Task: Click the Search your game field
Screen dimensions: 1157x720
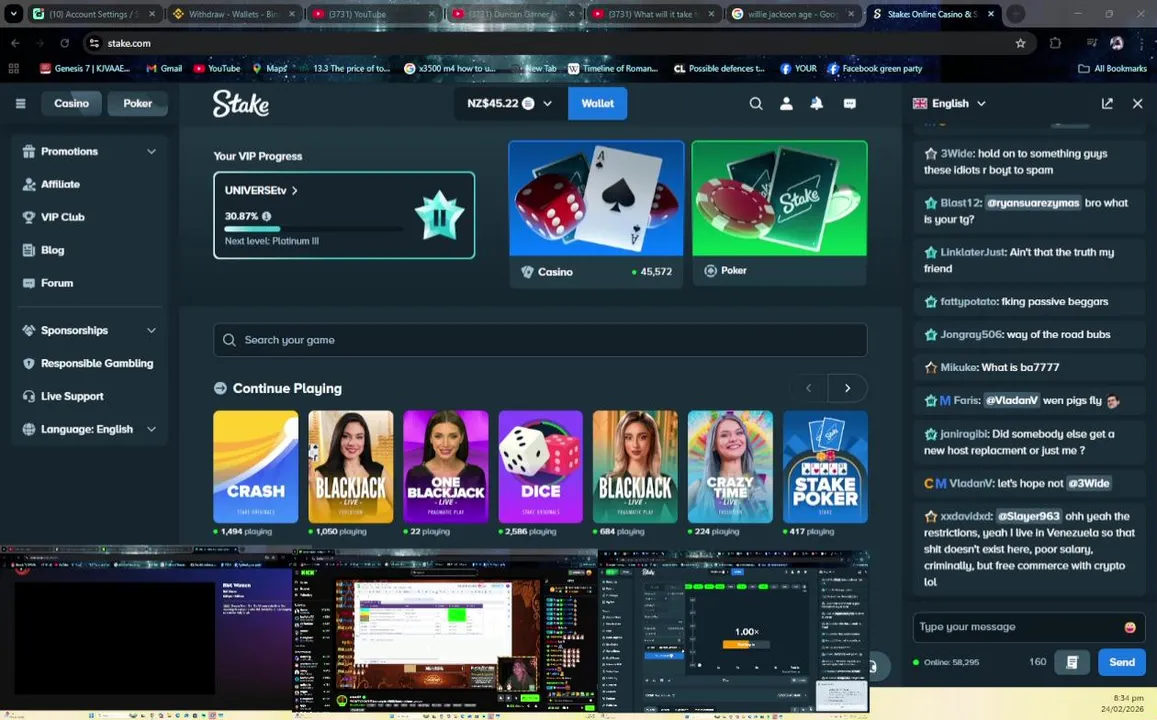Action: [x=540, y=340]
